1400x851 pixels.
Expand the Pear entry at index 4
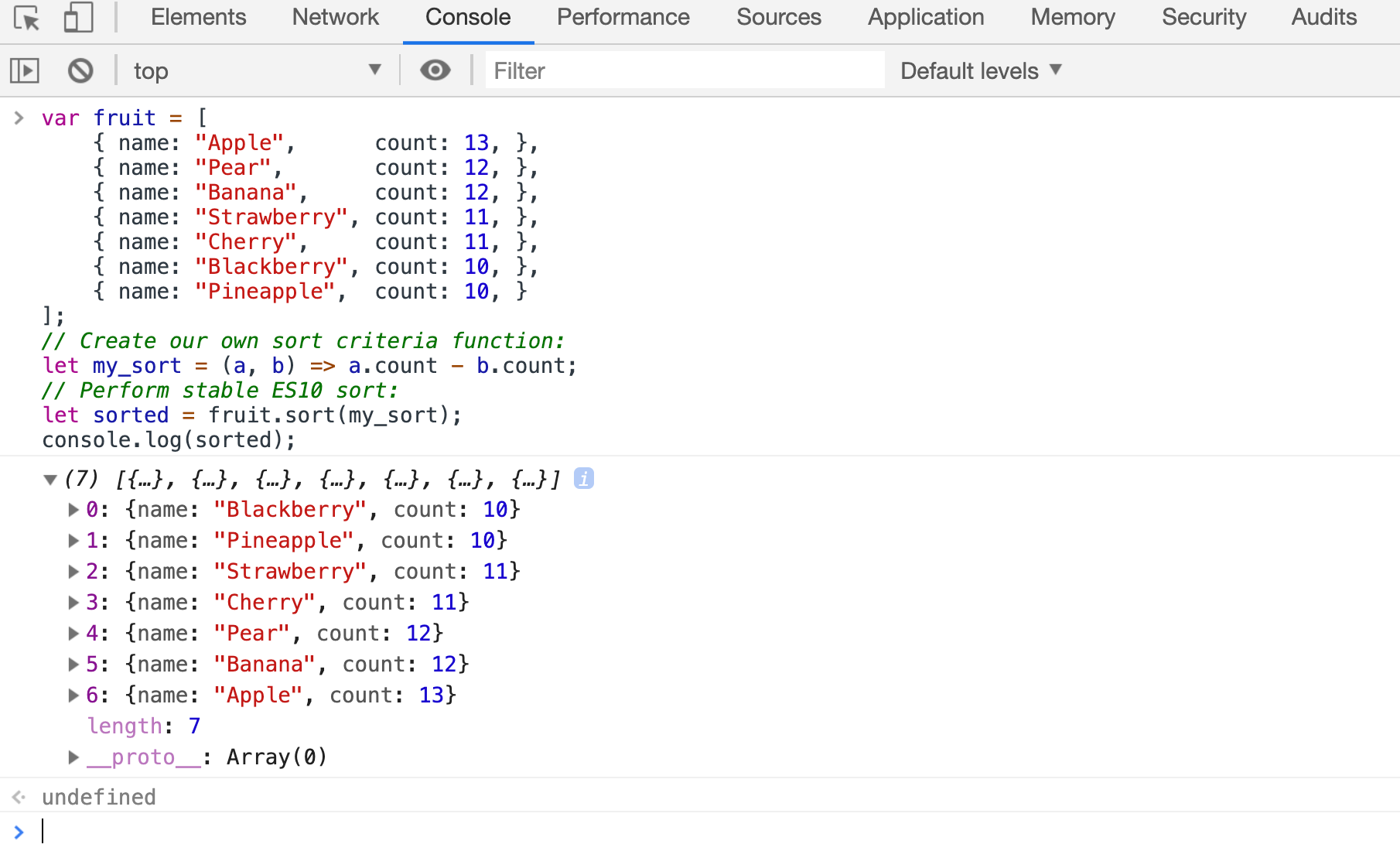click(73, 634)
